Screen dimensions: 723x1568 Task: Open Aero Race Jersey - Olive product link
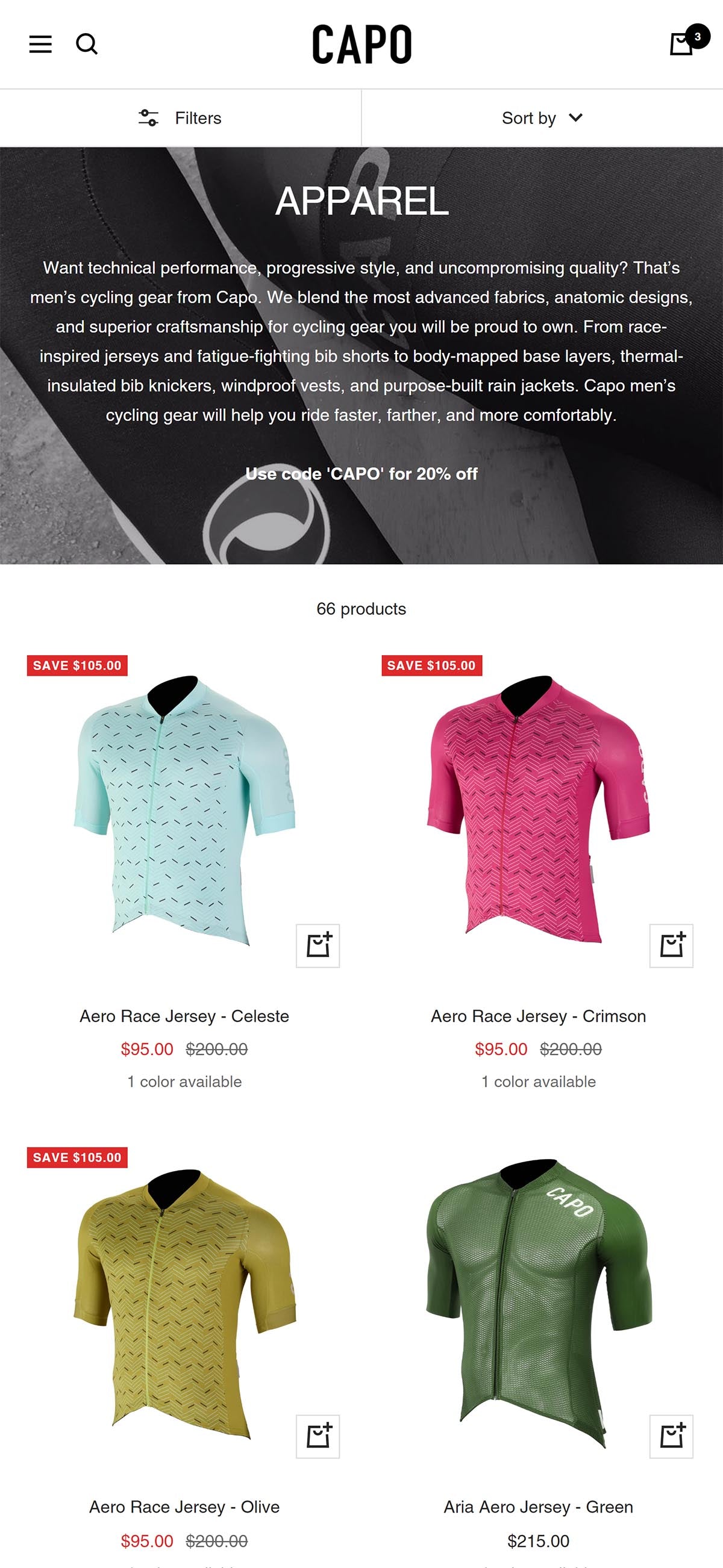coord(184,1507)
